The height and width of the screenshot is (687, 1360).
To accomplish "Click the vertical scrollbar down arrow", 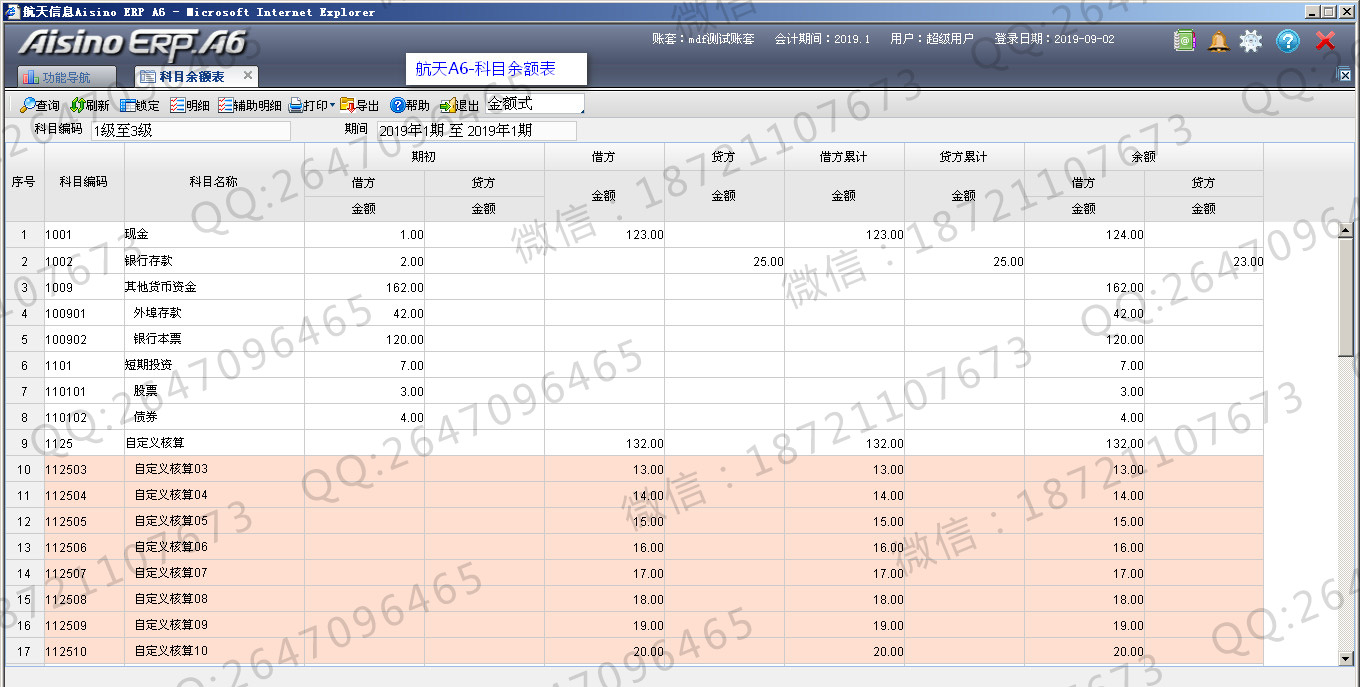I will tap(1346, 658).
